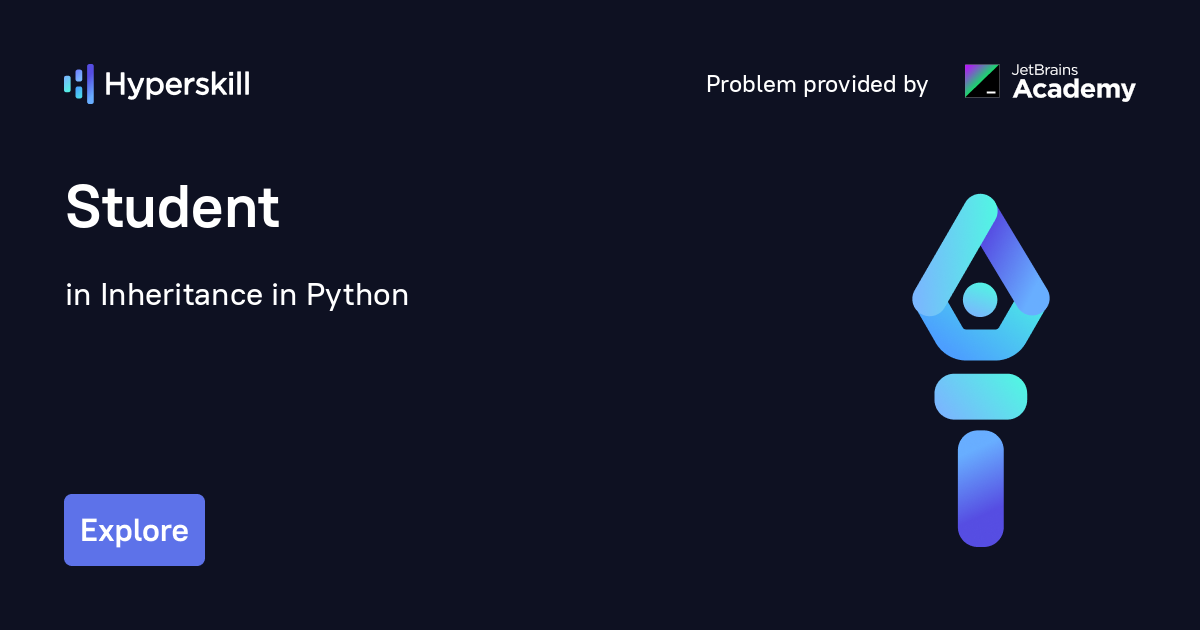Click the Hyperskill logo icon
The height and width of the screenshot is (630, 1200).
pos(78,84)
